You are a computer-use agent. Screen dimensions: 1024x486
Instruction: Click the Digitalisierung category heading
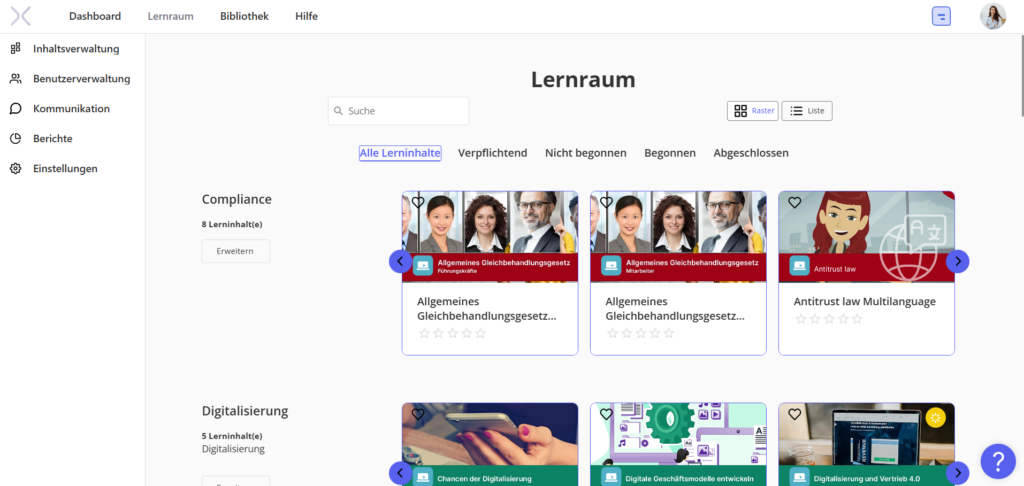[x=245, y=412]
